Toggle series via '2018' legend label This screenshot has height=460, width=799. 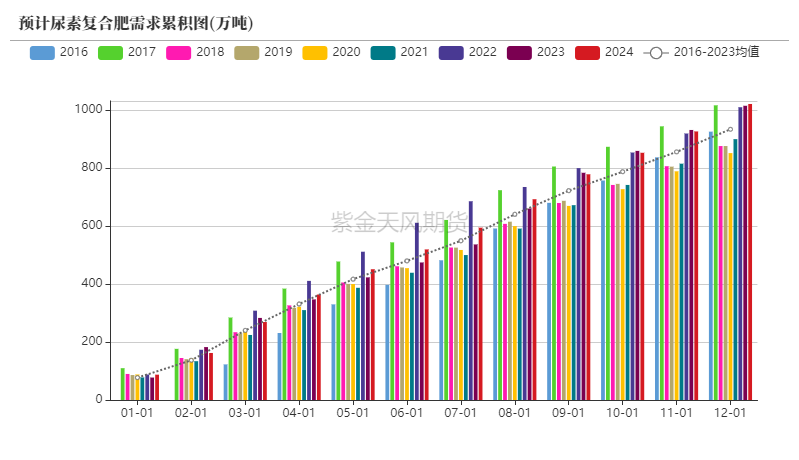(210, 52)
